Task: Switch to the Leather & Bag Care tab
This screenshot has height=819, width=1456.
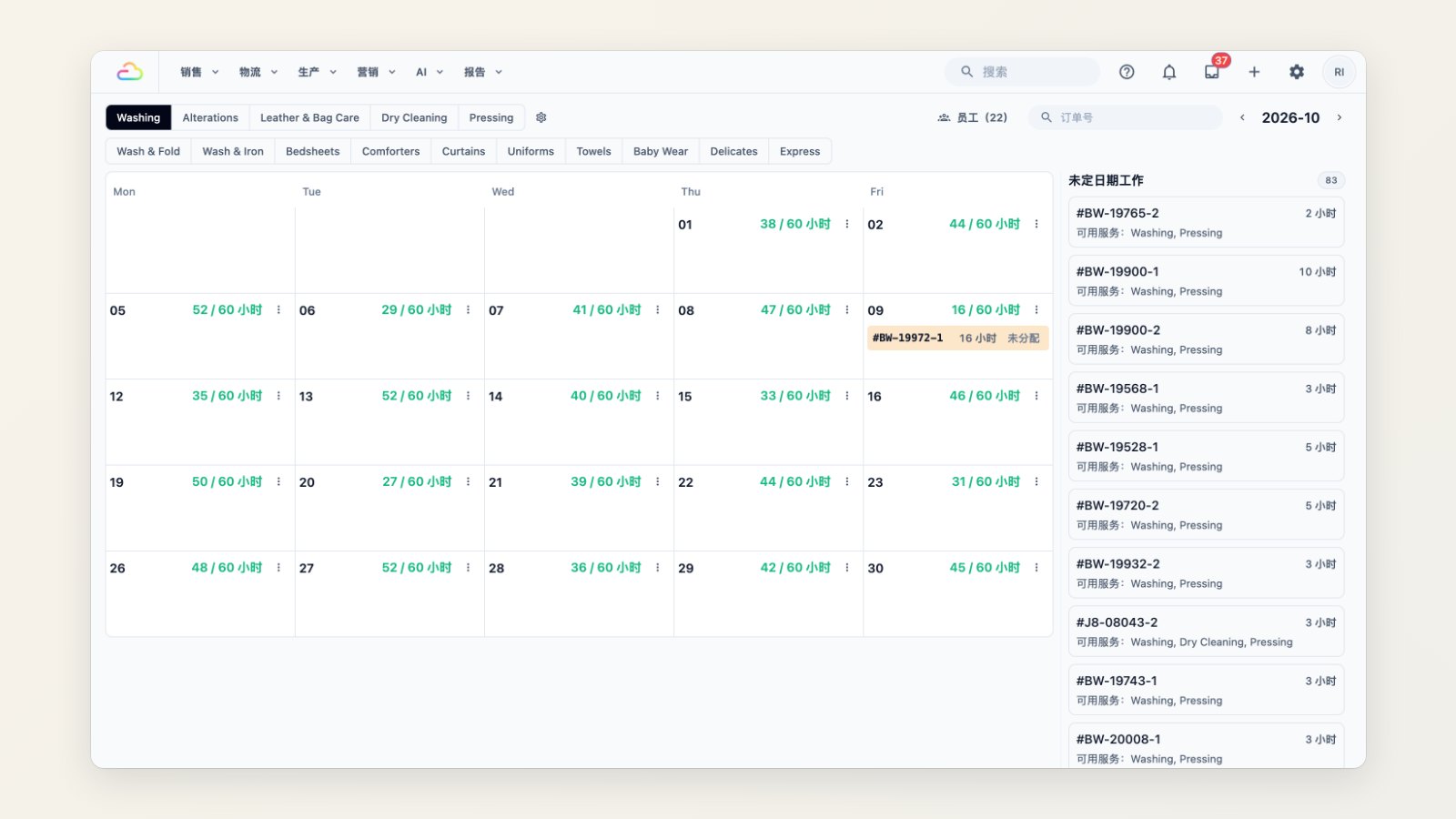Action: click(309, 117)
